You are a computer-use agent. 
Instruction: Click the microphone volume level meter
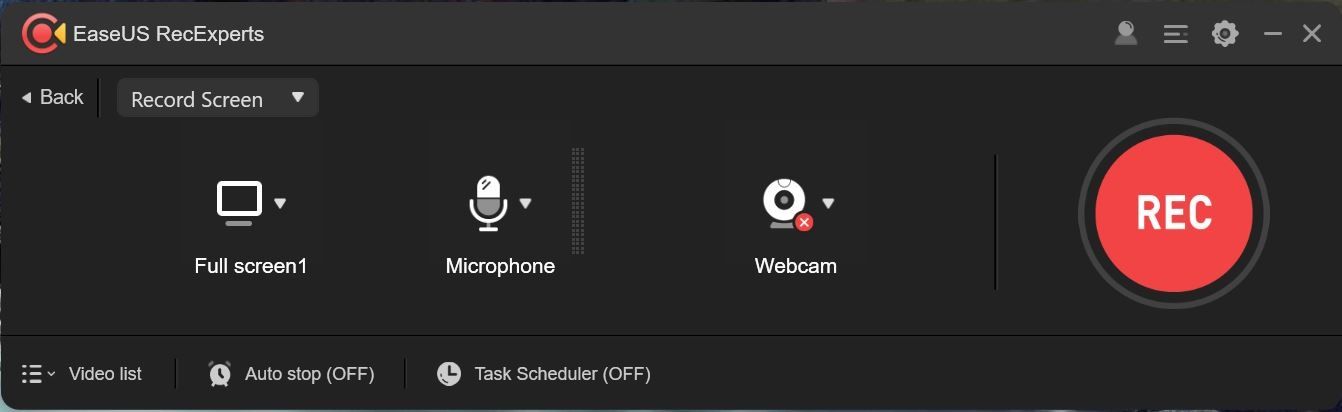coord(578,201)
